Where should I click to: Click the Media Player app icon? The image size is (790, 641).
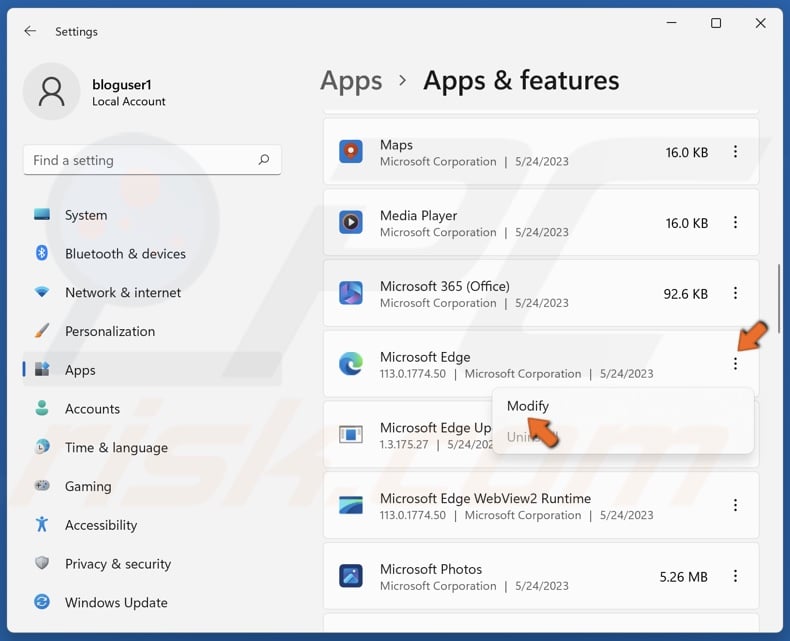(351, 222)
